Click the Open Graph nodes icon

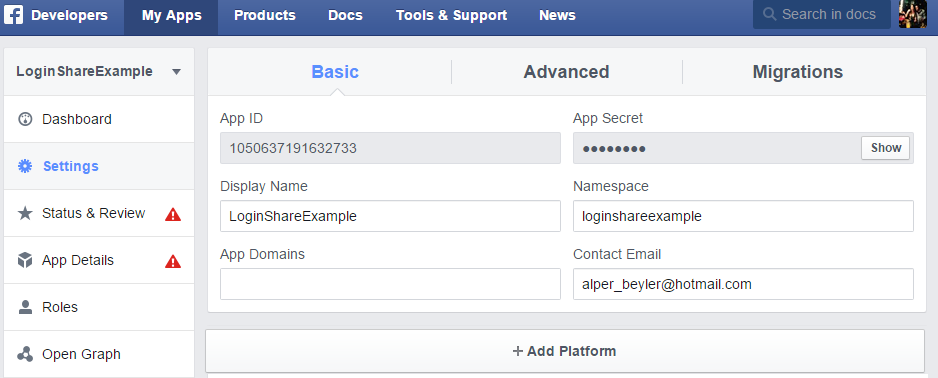(25, 354)
